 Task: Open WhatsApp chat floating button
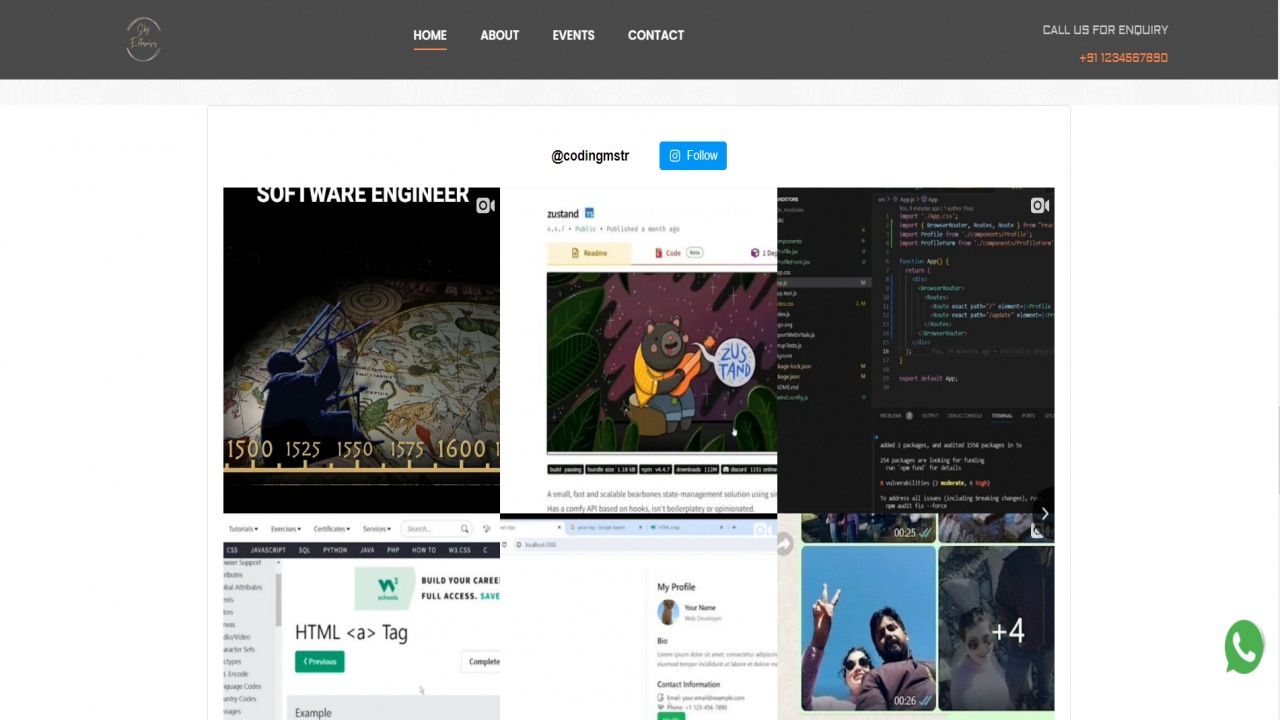(x=1245, y=647)
